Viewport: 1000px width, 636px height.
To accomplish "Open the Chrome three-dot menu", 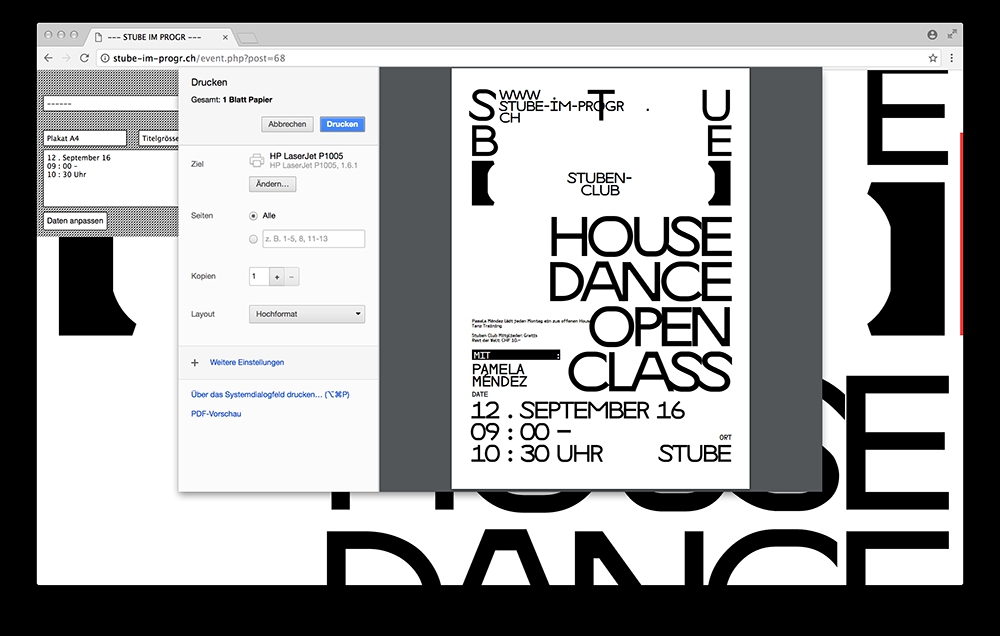I will click(952, 58).
